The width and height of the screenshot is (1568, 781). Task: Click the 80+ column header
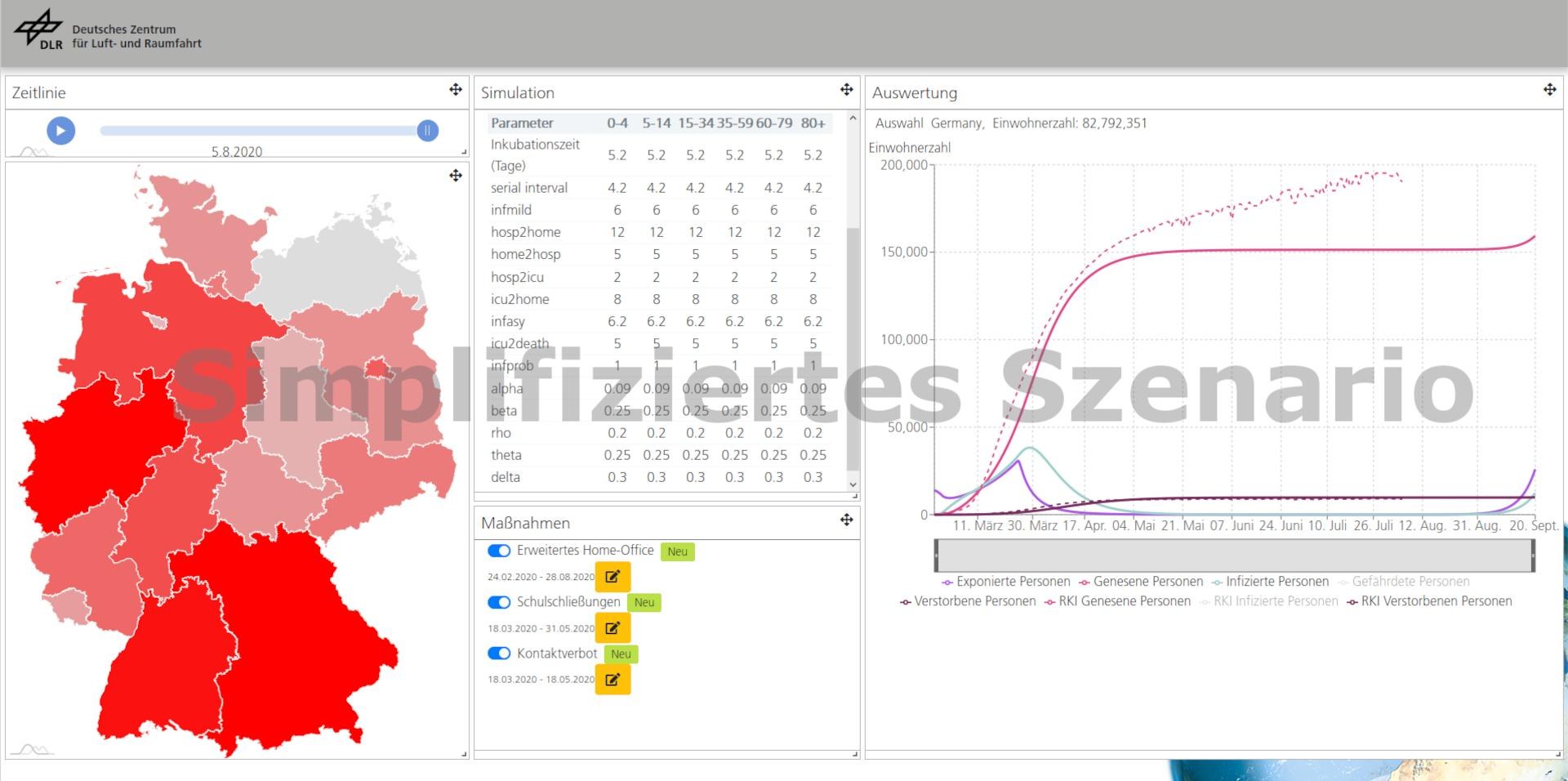coord(813,123)
